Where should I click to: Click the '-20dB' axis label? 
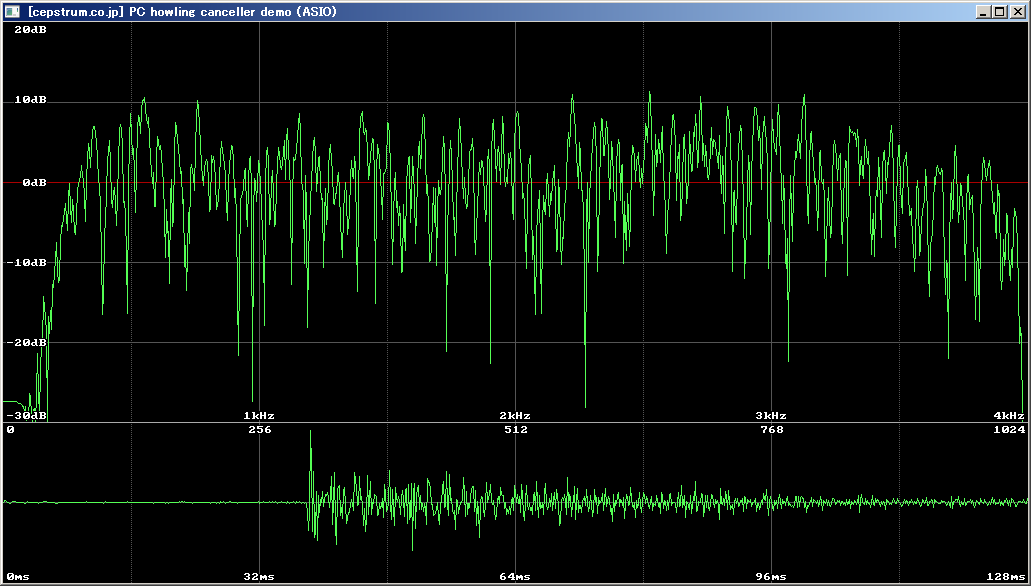click(x=26, y=343)
